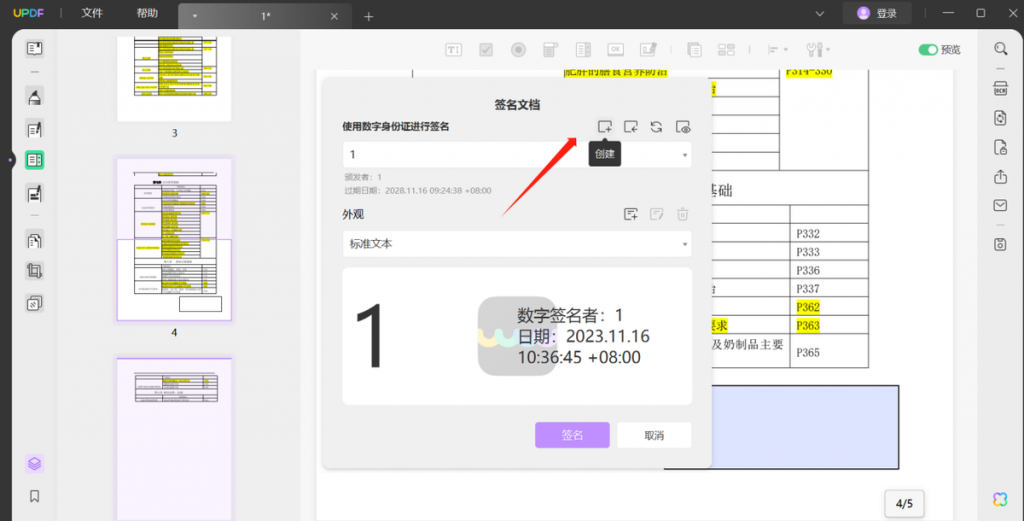Show the layers panel icon
This screenshot has width=1024, height=521.
pos(35,464)
